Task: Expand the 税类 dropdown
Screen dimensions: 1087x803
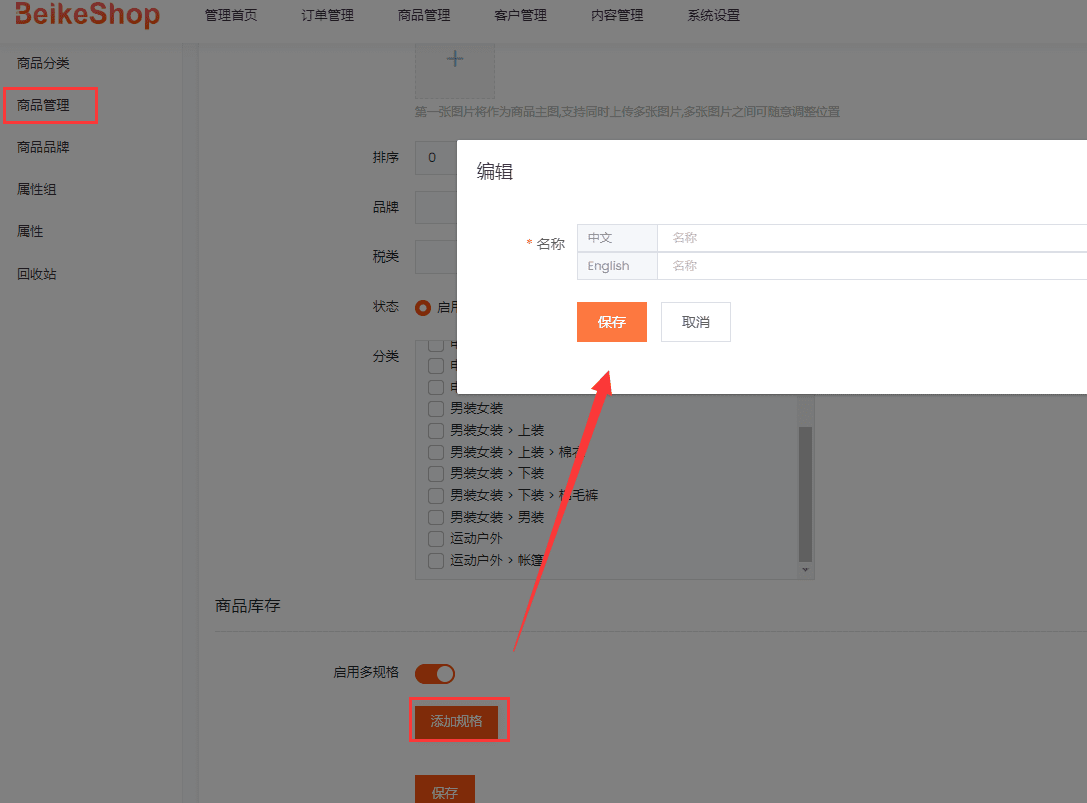Action: coord(436,256)
